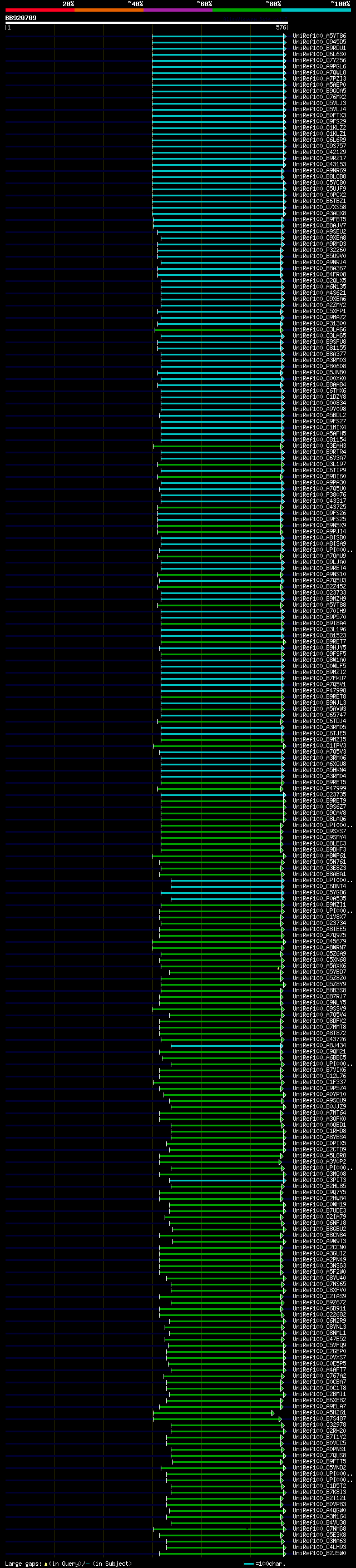This screenshot has width=356, height=1568.
Task: Select label UniRef100_Q8NML1
Action: pyautogui.click(x=319, y=1332)
